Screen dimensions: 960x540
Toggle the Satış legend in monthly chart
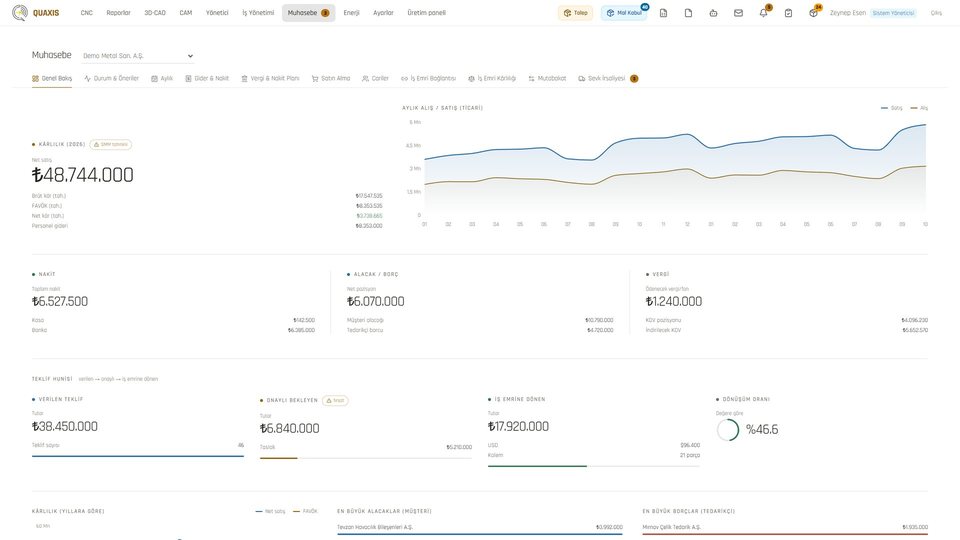891,108
